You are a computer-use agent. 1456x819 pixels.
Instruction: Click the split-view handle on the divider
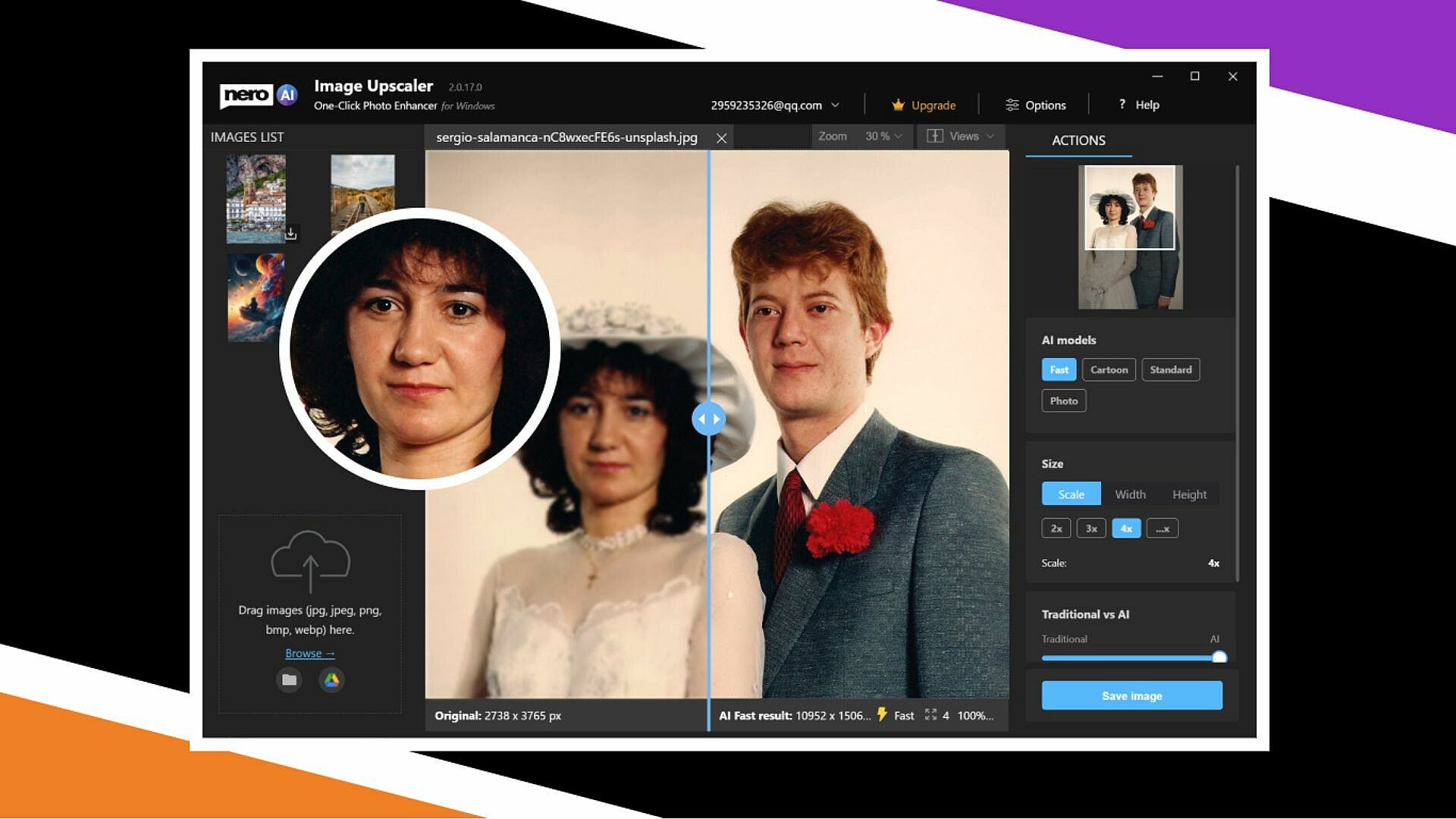click(x=708, y=419)
